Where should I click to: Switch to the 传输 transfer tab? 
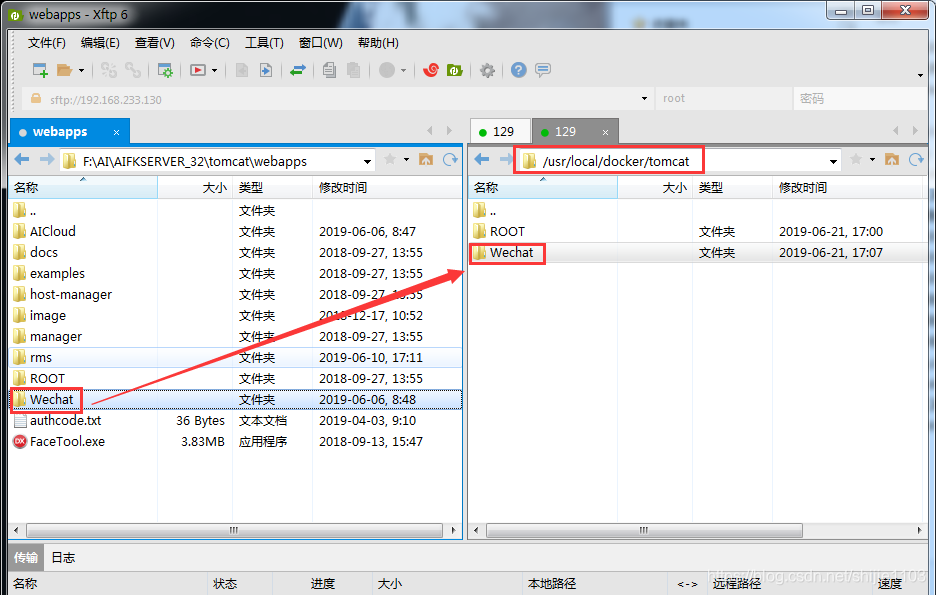(x=26, y=557)
